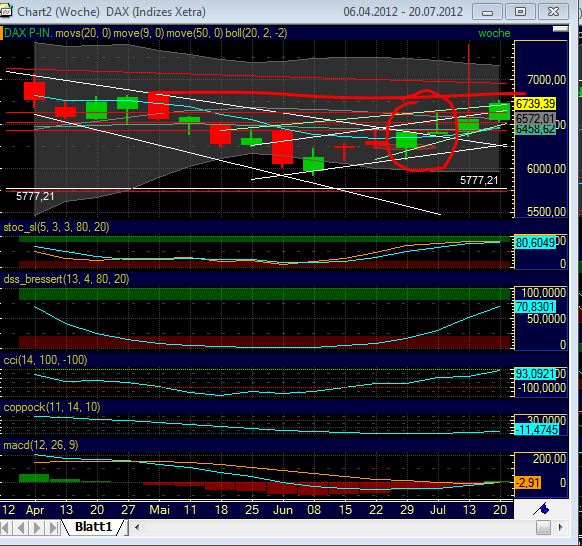Click the large red candle at Jun

(x=282, y=147)
